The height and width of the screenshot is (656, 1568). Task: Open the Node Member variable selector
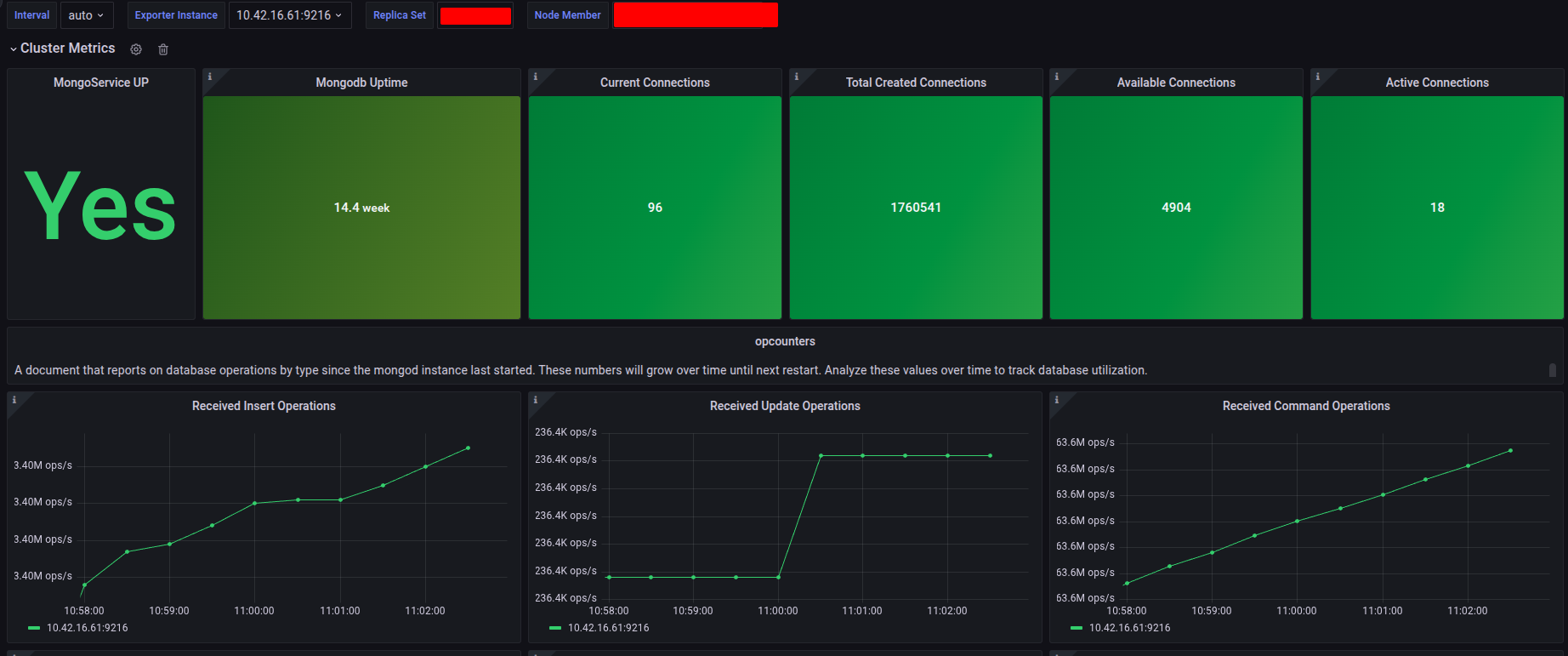695,15
